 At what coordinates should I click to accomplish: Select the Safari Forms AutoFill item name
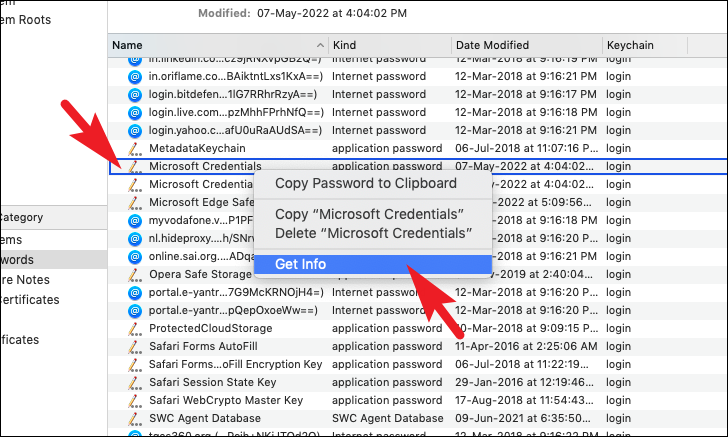pos(203,346)
